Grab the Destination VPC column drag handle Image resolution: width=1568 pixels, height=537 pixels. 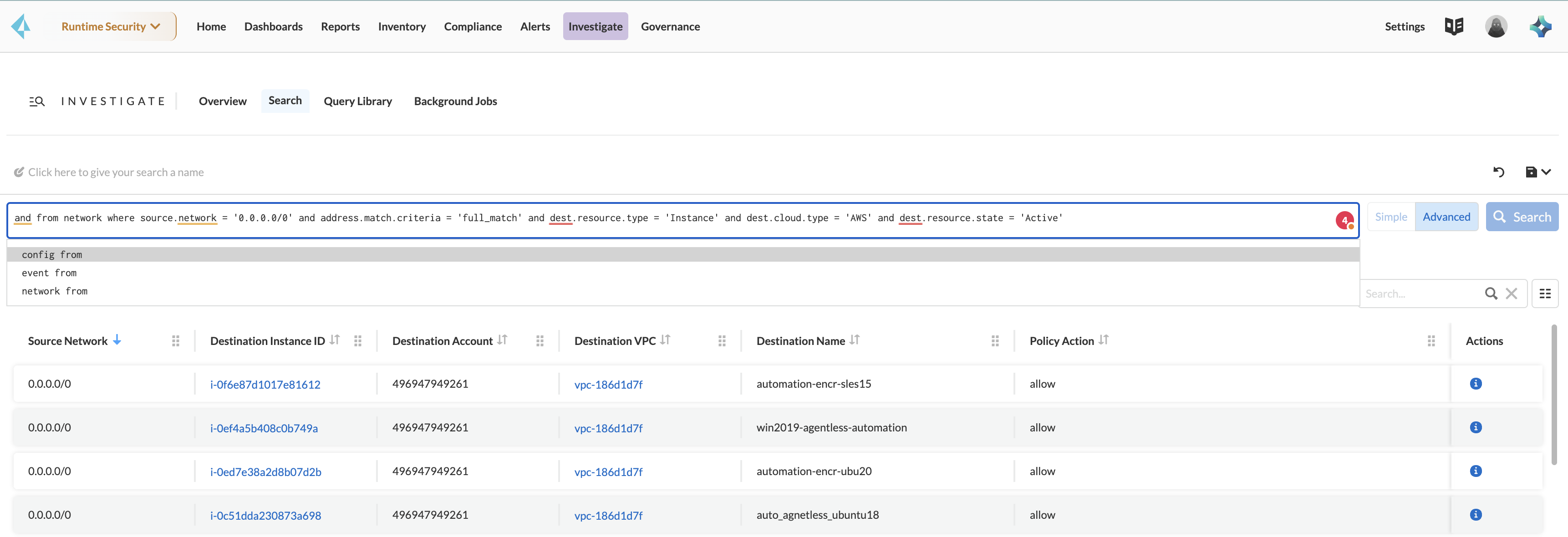(x=722, y=341)
